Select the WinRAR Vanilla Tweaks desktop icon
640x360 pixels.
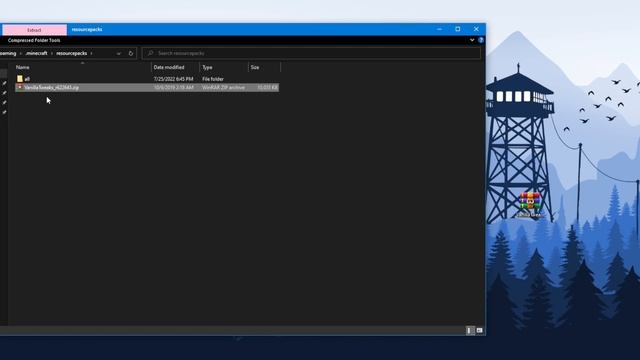pos(530,205)
